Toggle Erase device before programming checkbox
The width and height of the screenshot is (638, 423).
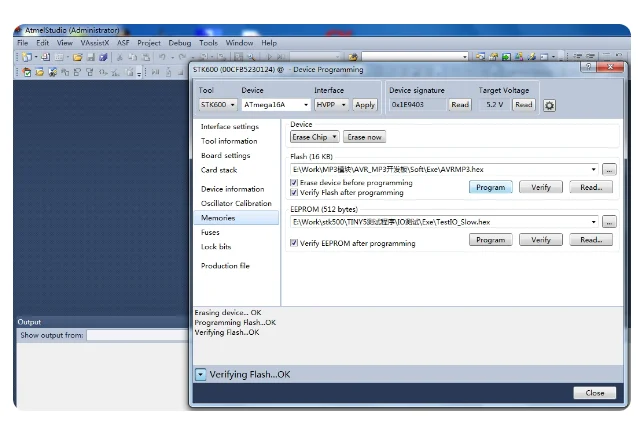pos(294,183)
